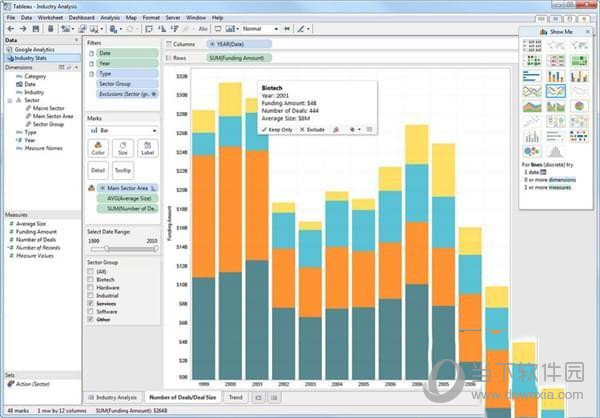Click the end handle of the date range slider
This screenshot has height=418, width=600.
click(156, 249)
